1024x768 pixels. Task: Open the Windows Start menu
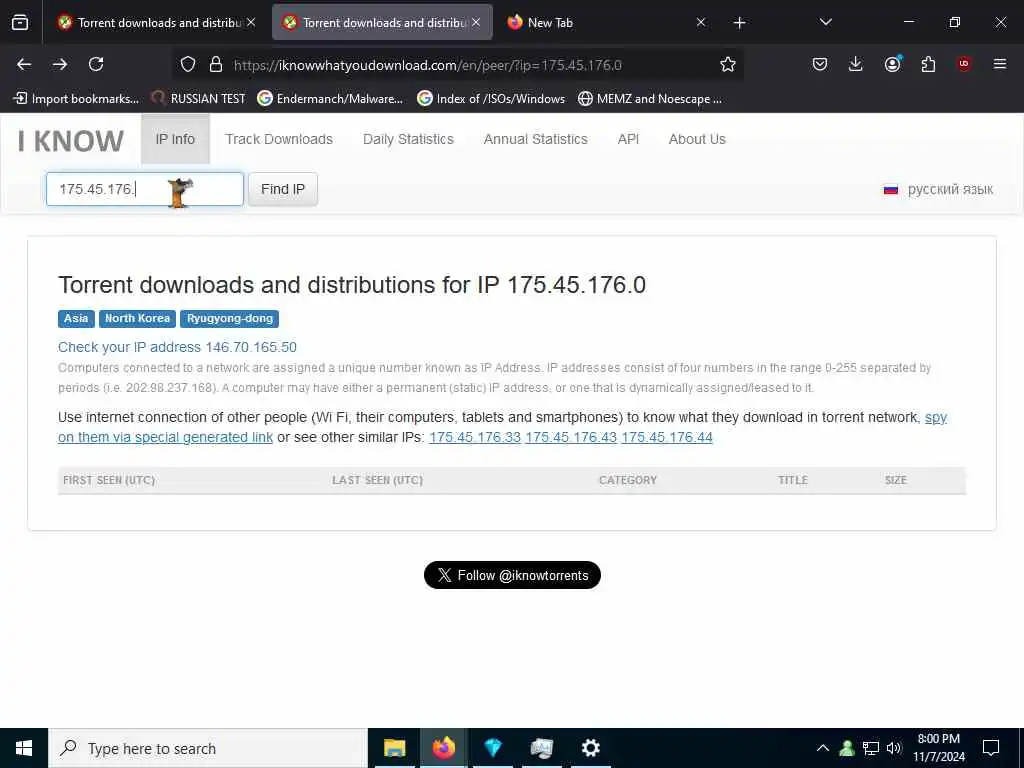click(24, 748)
